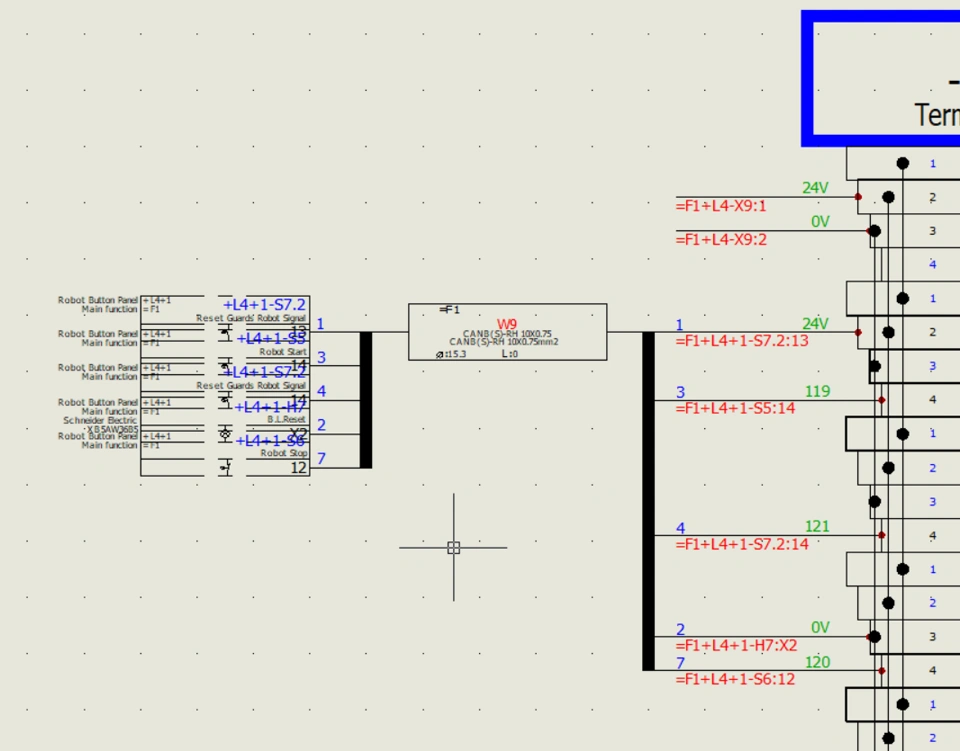The width and height of the screenshot is (960, 751).
Task: Select the =F1+L4-X9:2 target reference
Action: point(721,240)
